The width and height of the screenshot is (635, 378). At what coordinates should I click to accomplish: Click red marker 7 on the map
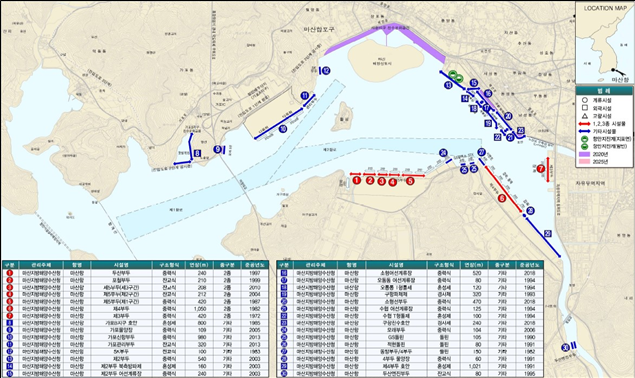click(x=540, y=169)
